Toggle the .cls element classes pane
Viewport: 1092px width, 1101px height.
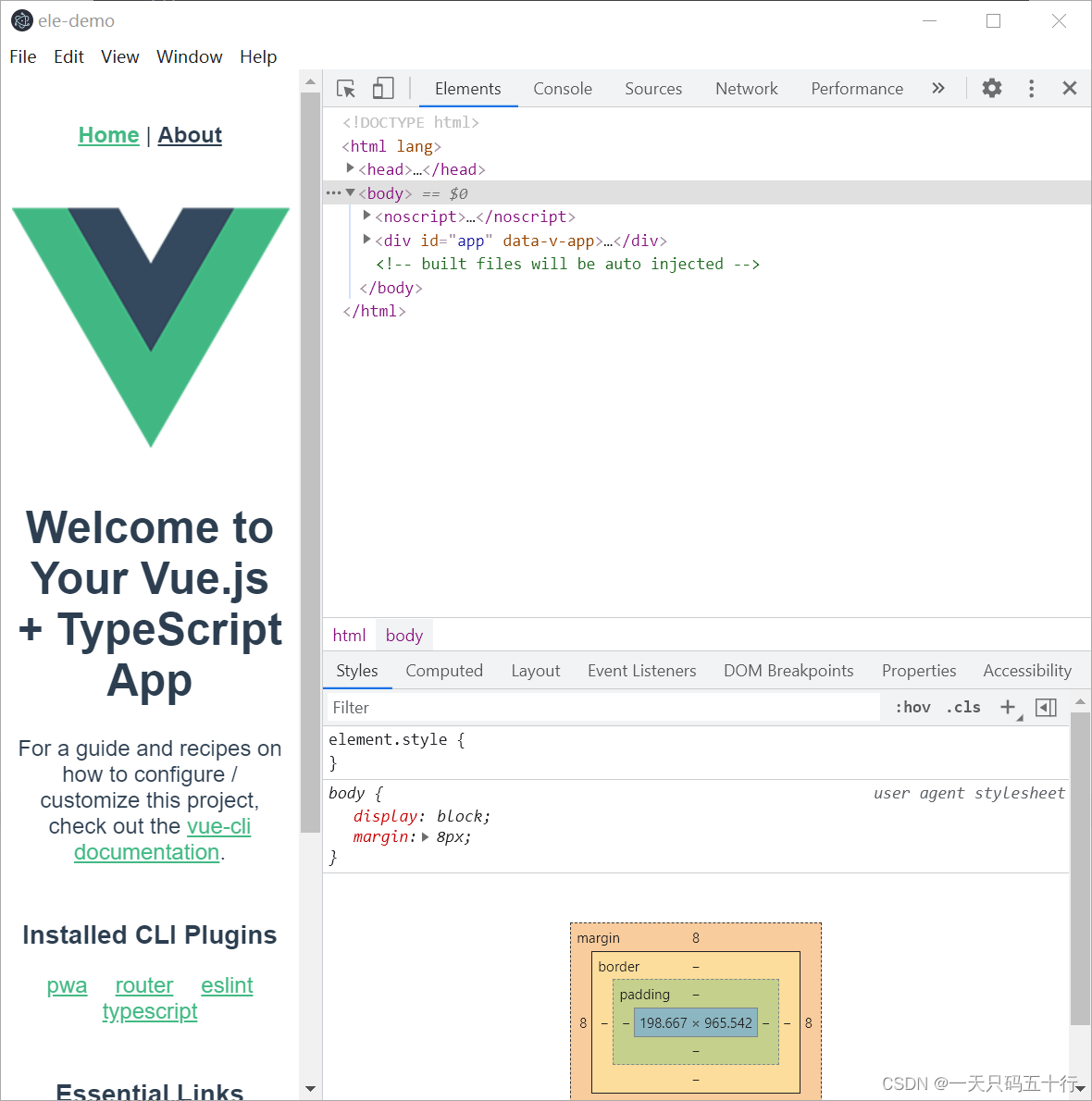[x=962, y=707]
